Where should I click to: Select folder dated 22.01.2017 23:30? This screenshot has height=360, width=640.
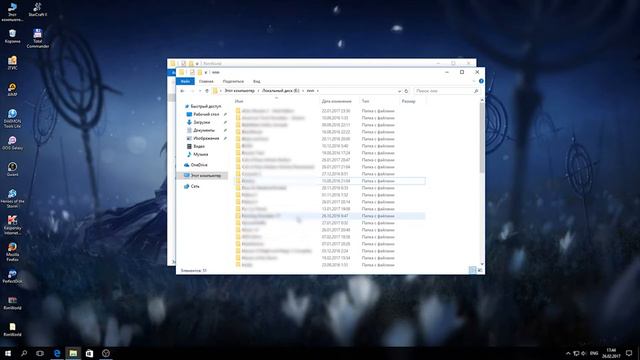330,111
